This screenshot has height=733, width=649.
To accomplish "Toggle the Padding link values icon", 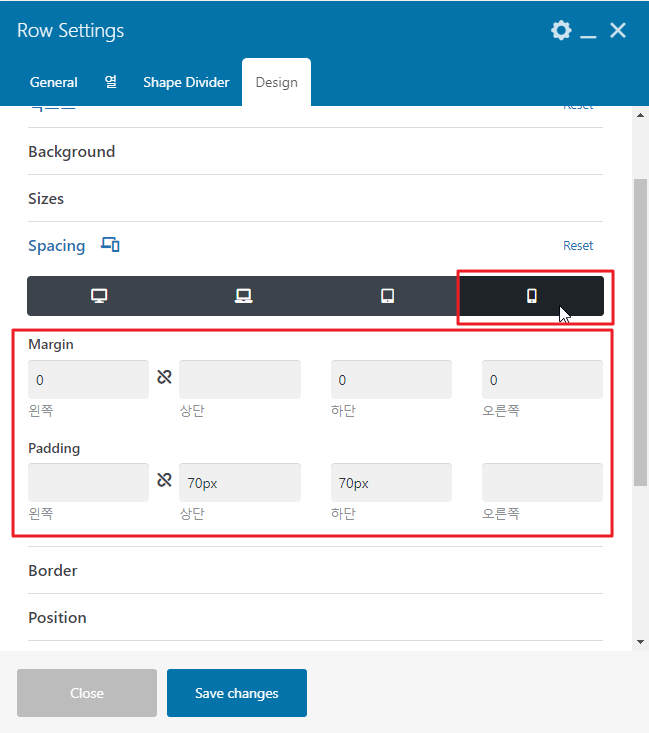I will click(164, 480).
